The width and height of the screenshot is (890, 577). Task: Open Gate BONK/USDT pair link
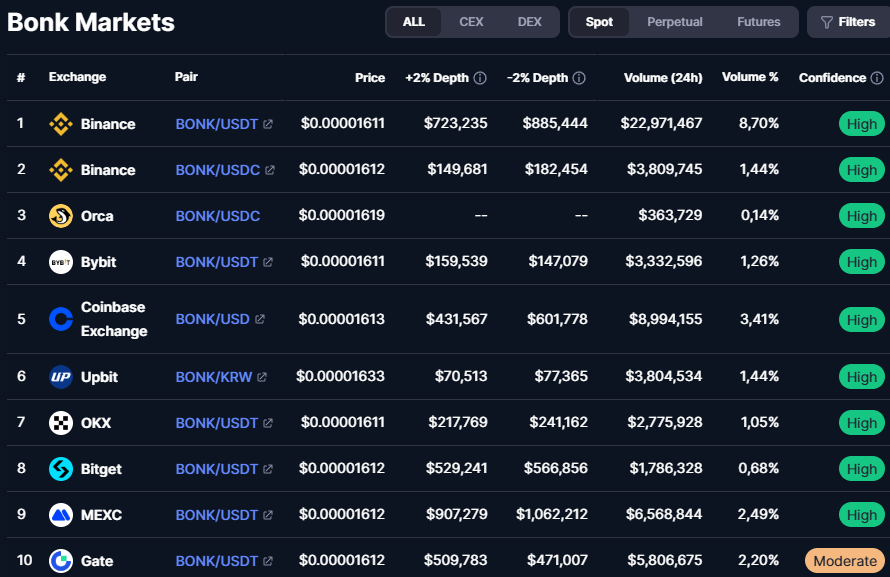click(x=217, y=561)
